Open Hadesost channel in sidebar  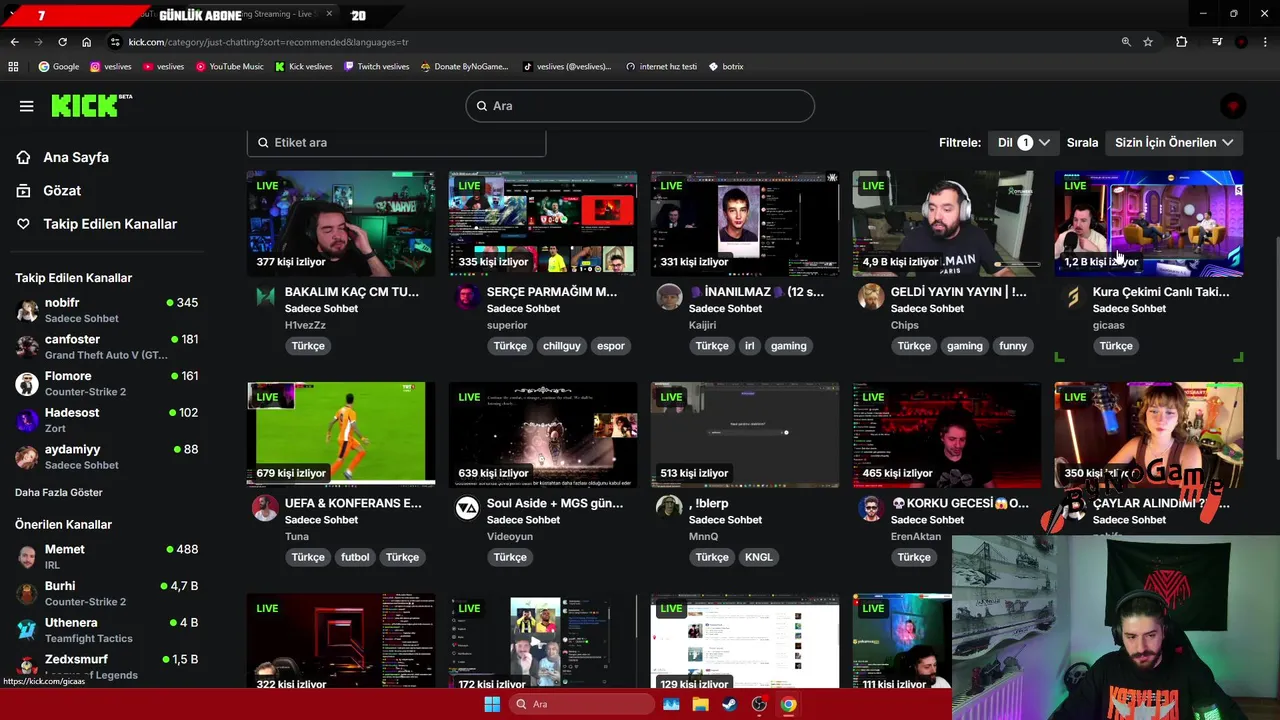coord(108,420)
